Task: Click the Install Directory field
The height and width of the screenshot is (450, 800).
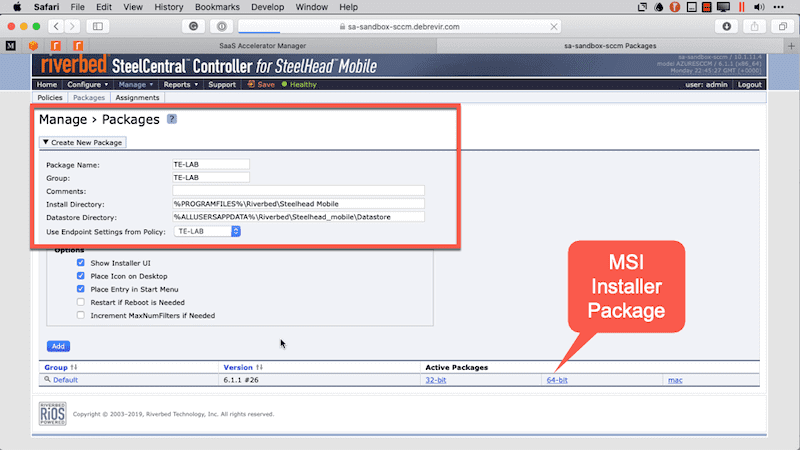Action: click(x=298, y=204)
